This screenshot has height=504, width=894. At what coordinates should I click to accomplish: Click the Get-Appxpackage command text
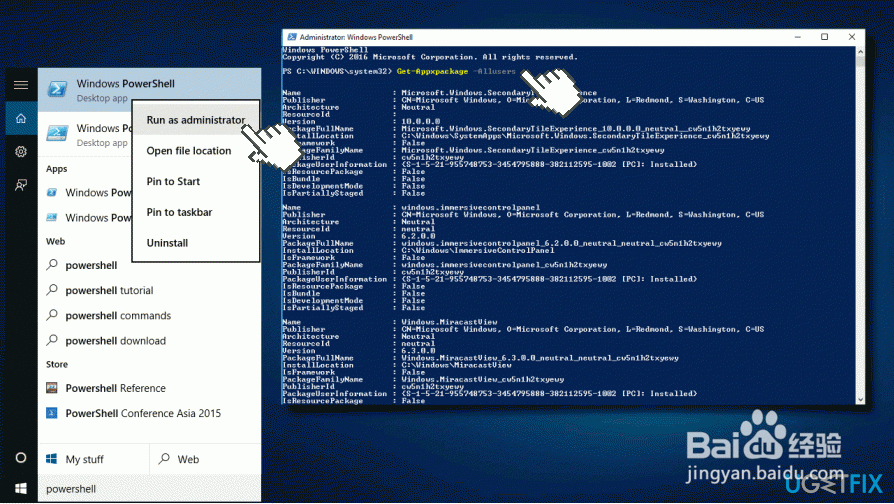[432, 71]
